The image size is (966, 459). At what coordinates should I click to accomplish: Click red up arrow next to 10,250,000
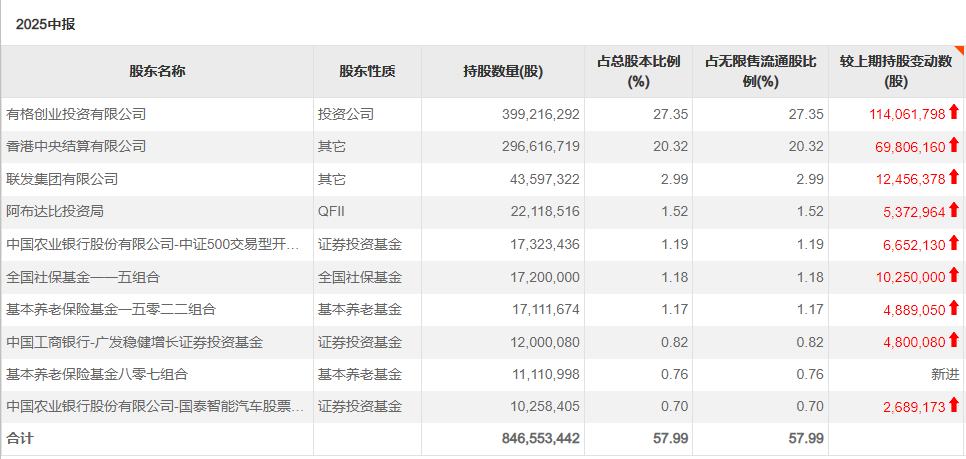click(954, 276)
